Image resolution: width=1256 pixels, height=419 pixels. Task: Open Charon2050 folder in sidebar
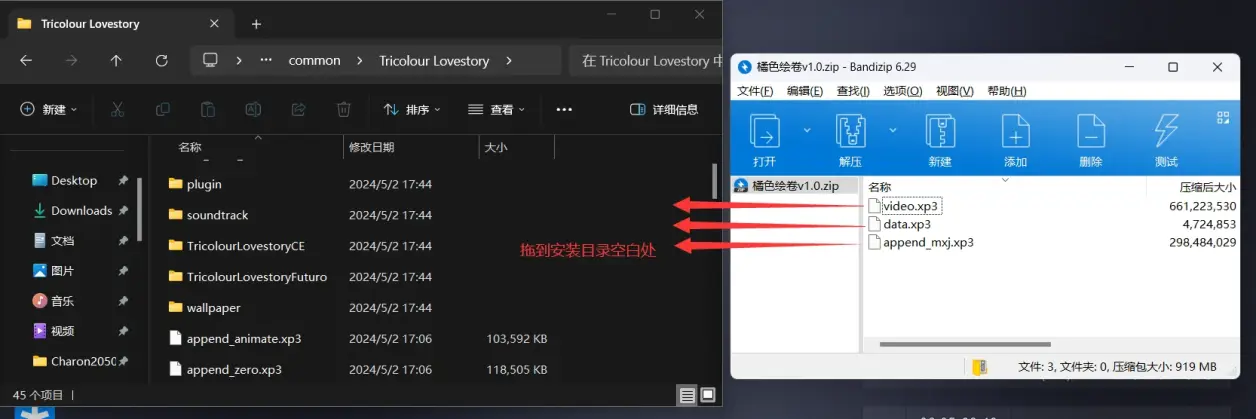pos(83,361)
